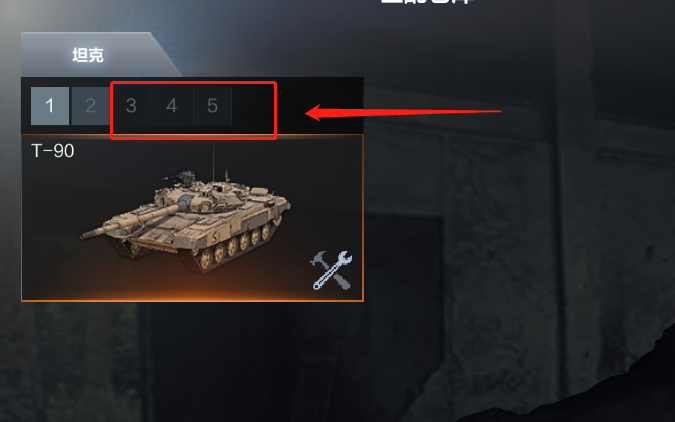Click the cropped white title at the top
675x422 pixels.
click(427, 2)
